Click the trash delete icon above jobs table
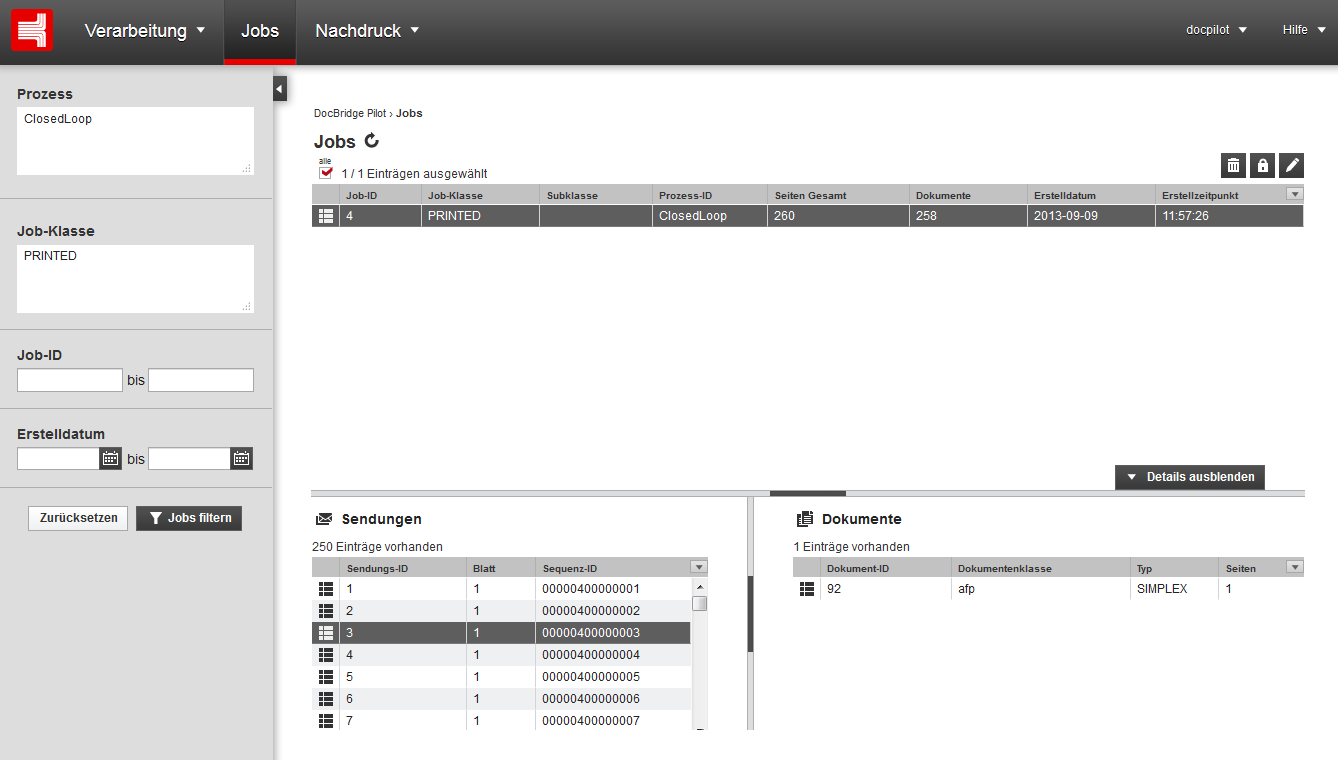1338x760 pixels. (x=1233, y=166)
